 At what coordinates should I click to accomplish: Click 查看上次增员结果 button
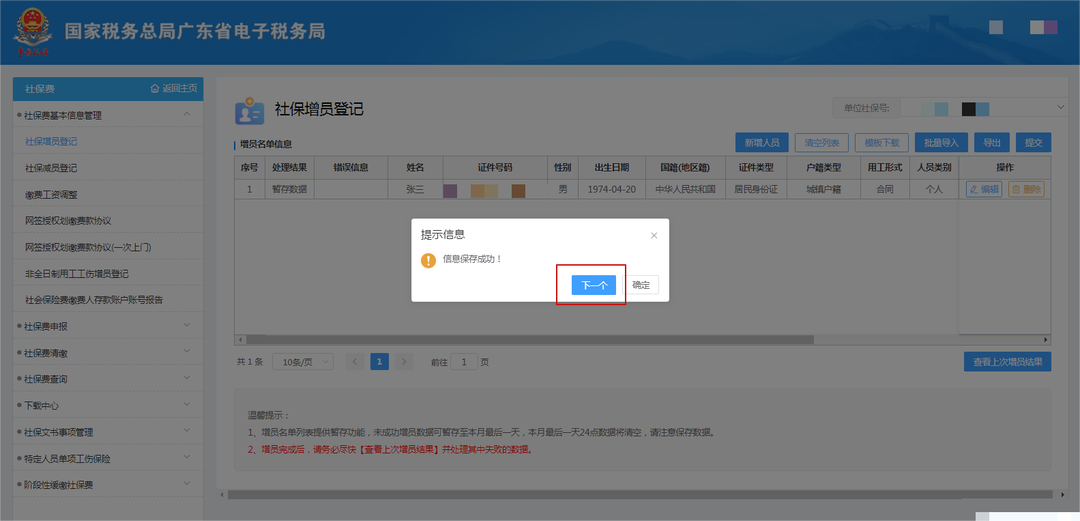point(1007,362)
